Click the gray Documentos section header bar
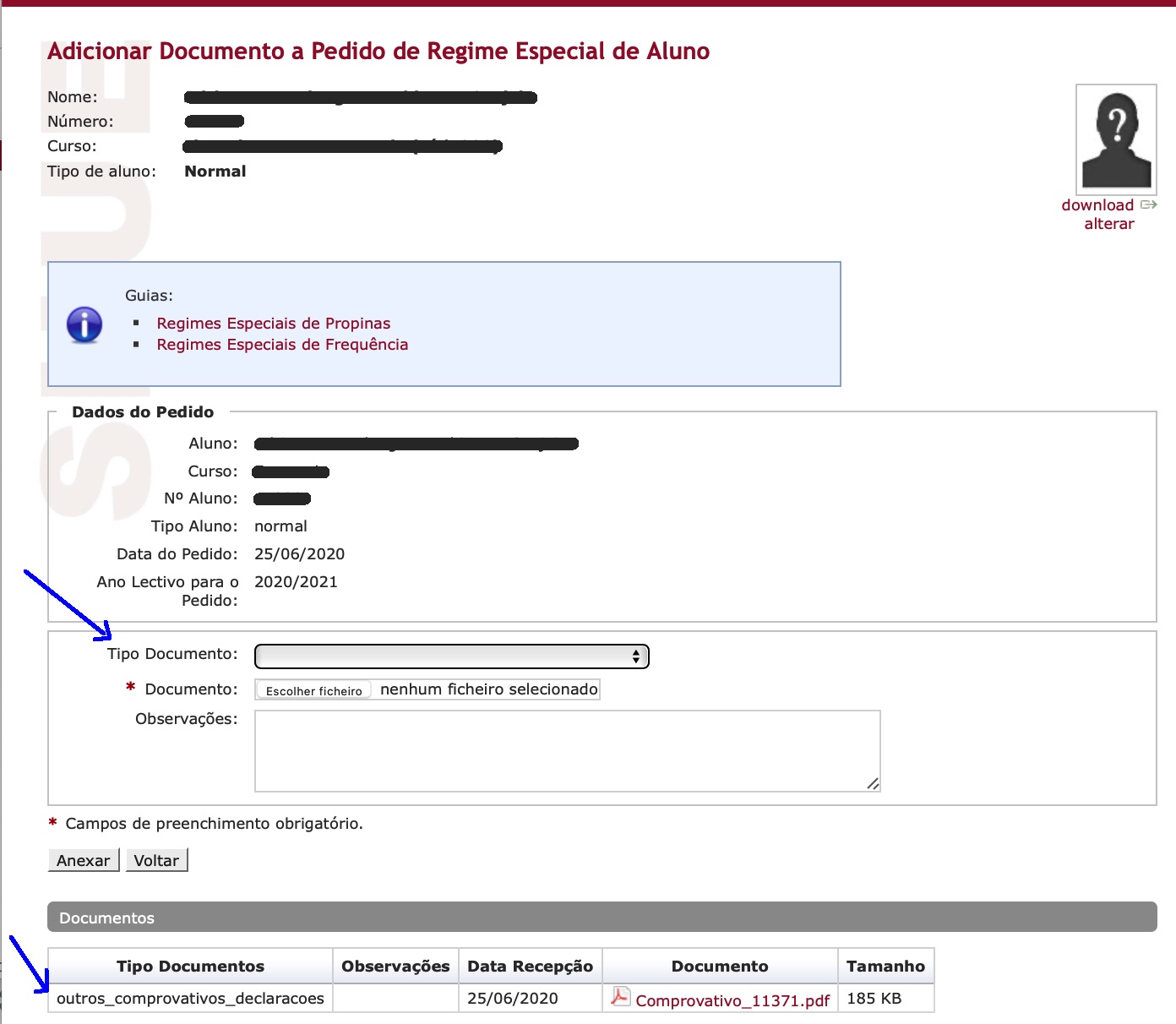Image resolution: width=1176 pixels, height=1024 pixels. pyautogui.click(x=602, y=918)
